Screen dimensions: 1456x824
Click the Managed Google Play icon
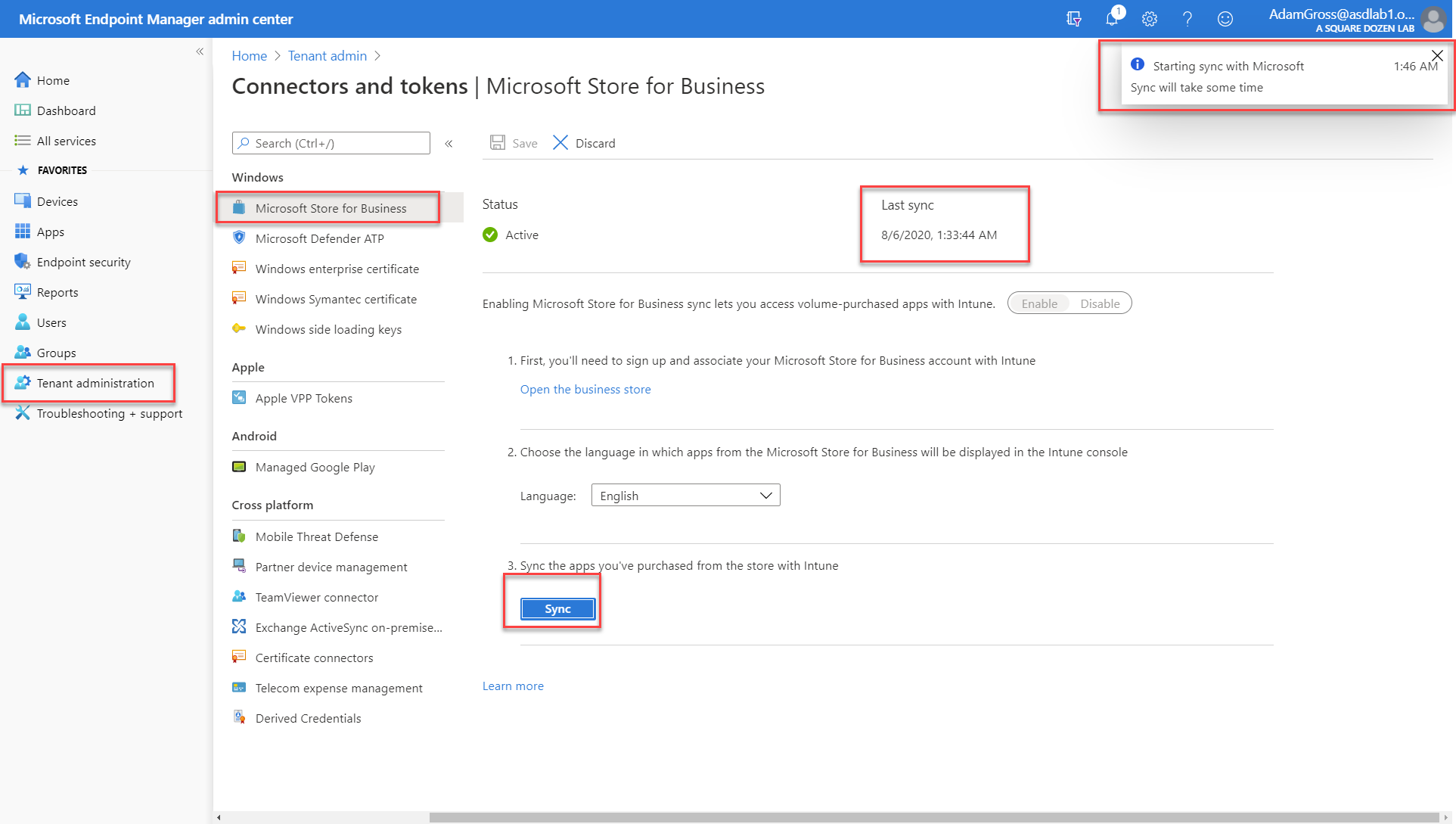[x=239, y=467]
